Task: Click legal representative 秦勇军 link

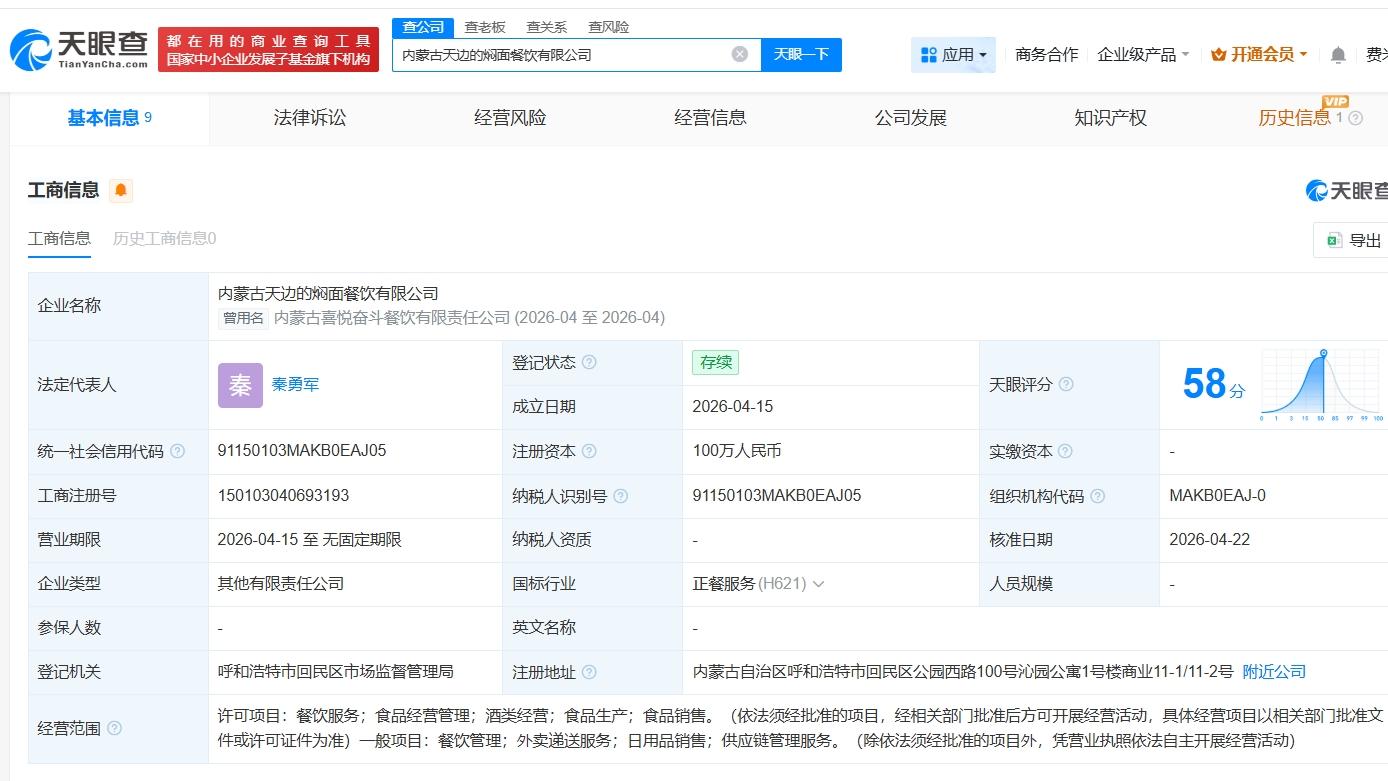Action: coord(295,384)
